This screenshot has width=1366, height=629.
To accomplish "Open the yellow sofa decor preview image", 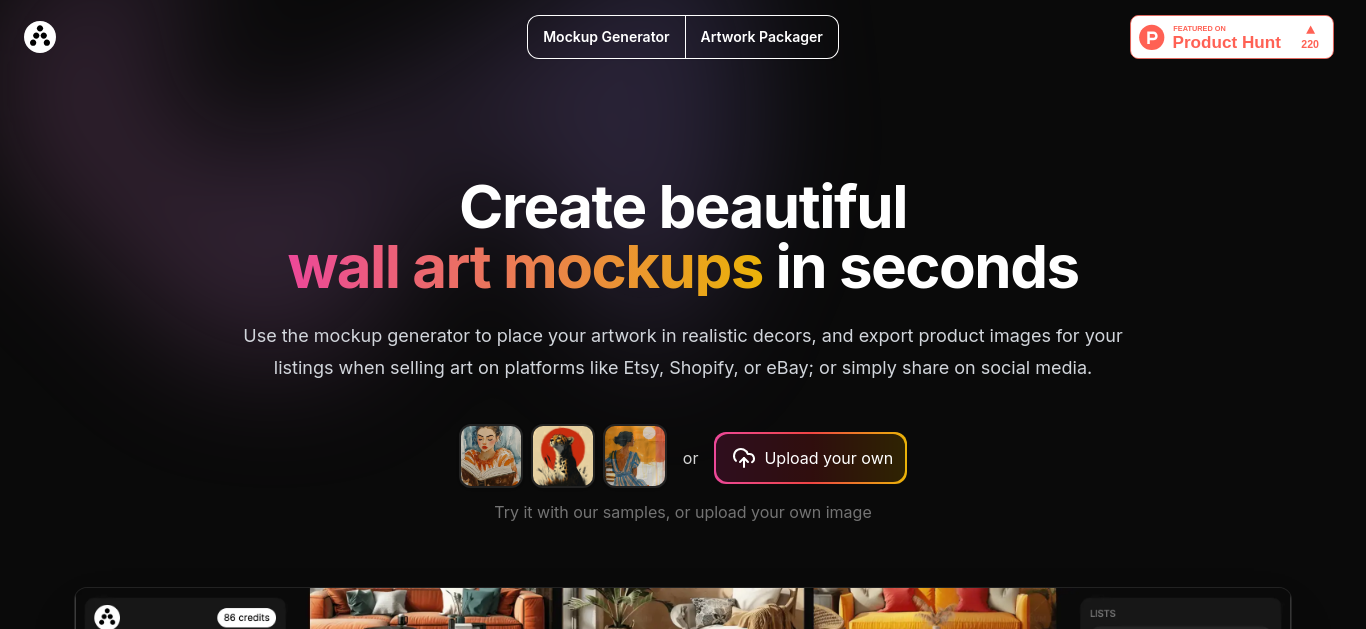I will click(935, 608).
